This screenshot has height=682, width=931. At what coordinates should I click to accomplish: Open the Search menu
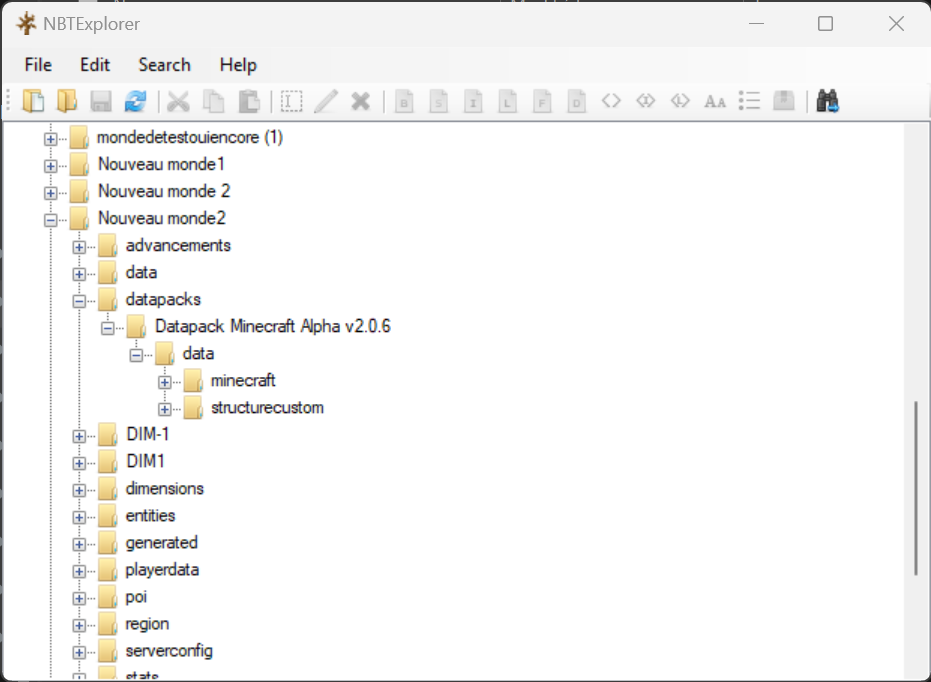[x=164, y=65]
